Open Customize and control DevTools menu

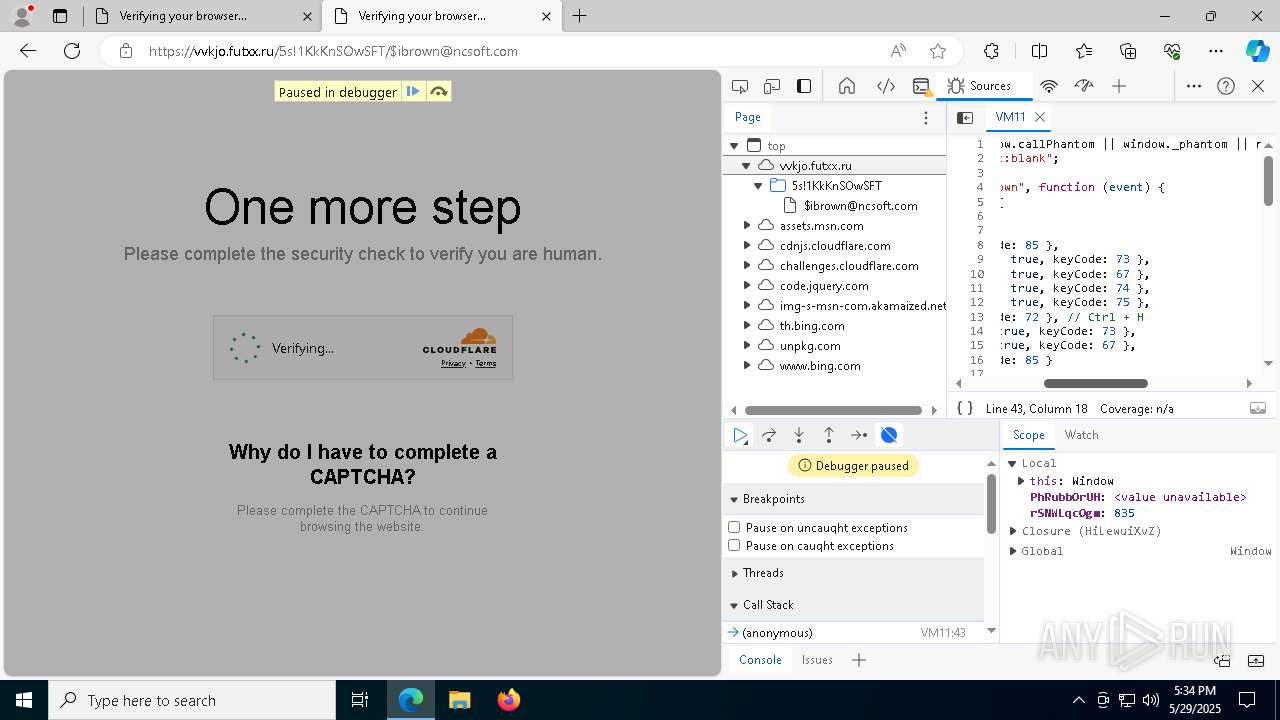coord(1194,86)
